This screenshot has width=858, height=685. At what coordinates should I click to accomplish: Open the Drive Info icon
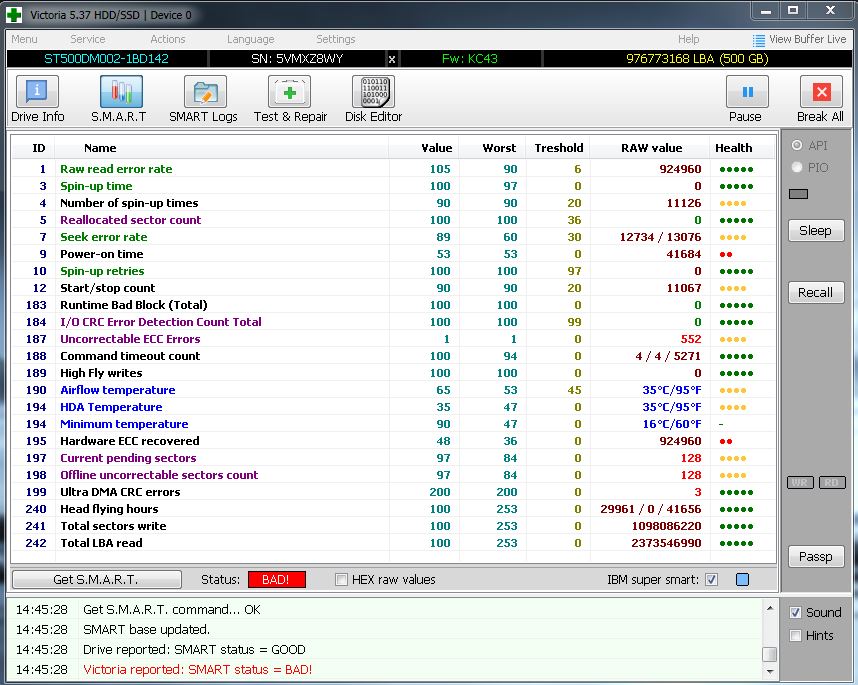(37, 91)
